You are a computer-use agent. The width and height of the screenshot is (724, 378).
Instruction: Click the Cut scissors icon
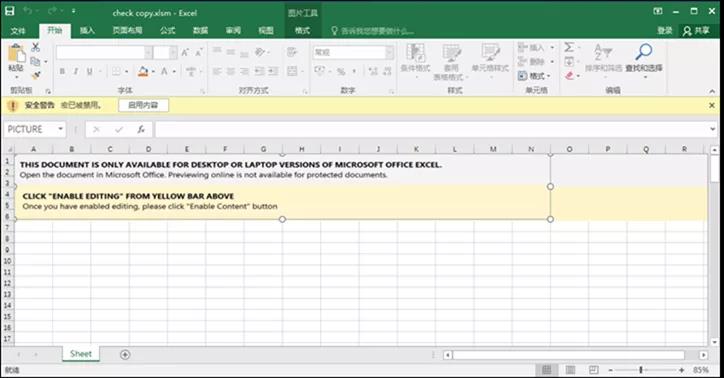coord(36,47)
